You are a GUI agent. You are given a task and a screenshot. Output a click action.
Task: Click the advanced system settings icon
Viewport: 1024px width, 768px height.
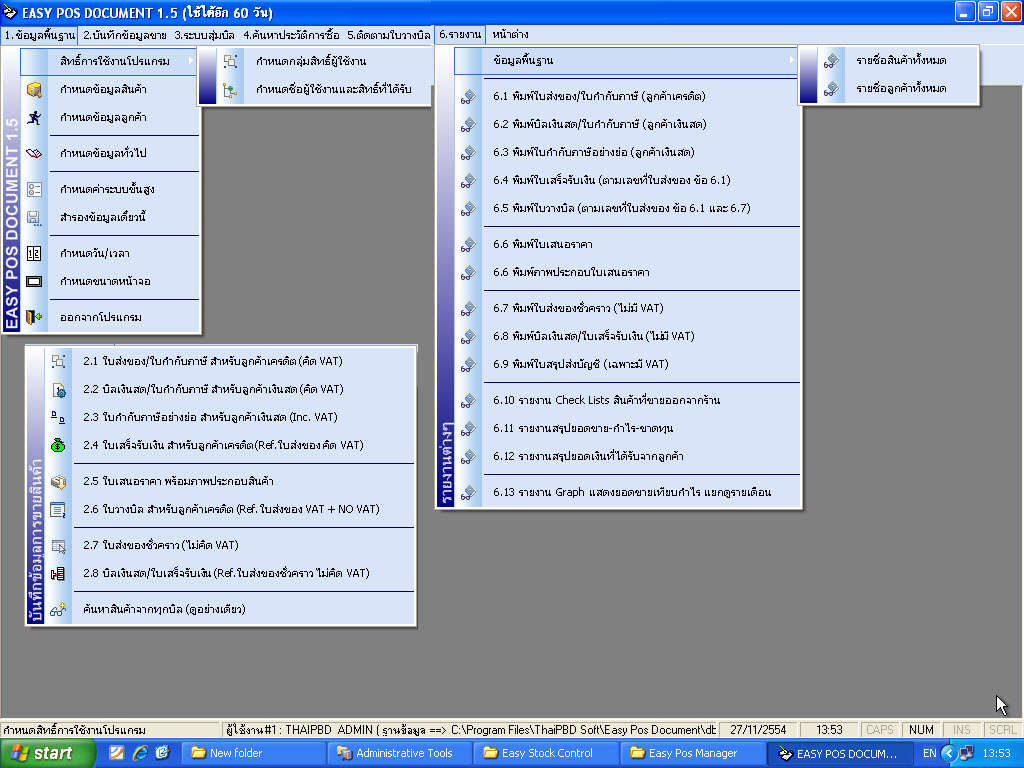pyautogui.click(x=34, y=189)
